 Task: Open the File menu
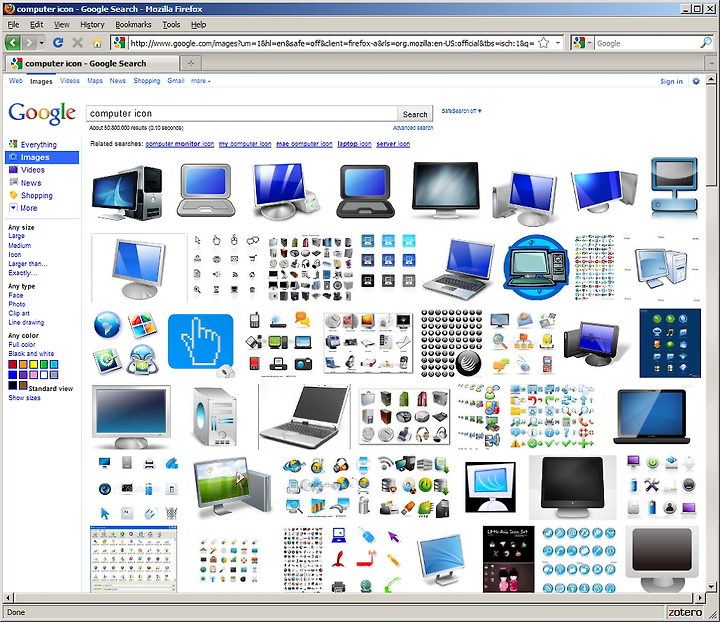pyautogui.click(x=14, y=25)
